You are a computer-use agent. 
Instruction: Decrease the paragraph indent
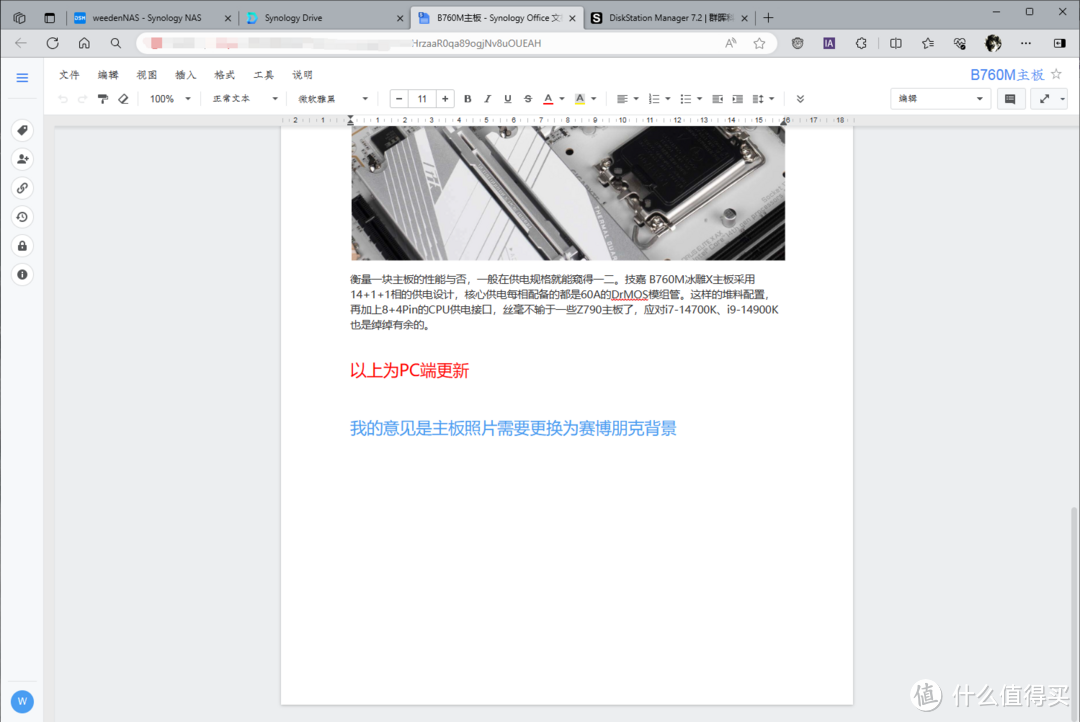tap(717, 99)
